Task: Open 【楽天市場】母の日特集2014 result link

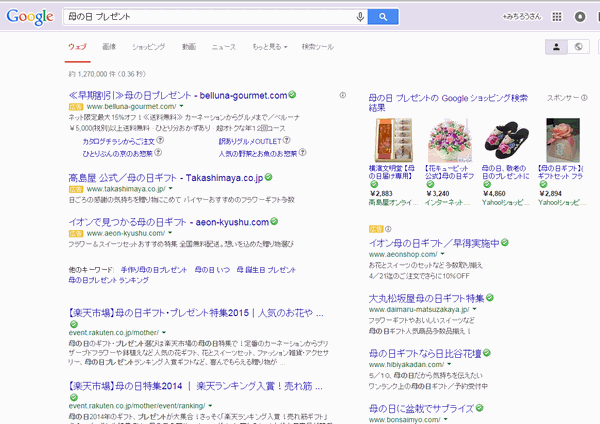Action: click(196, 386)
